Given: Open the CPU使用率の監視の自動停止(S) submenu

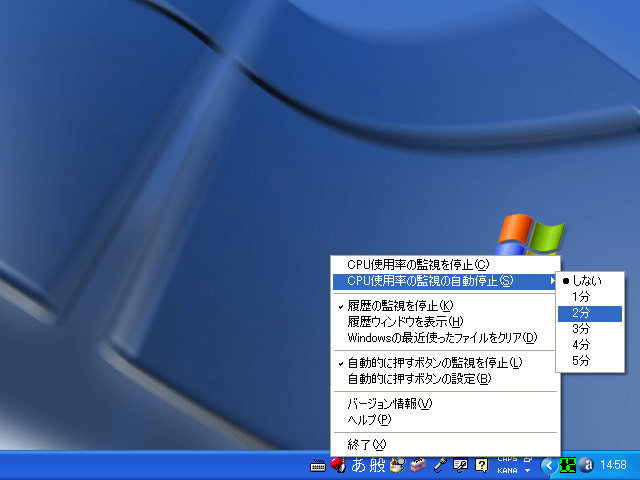Looking at the screenshot, I should 445,281.
